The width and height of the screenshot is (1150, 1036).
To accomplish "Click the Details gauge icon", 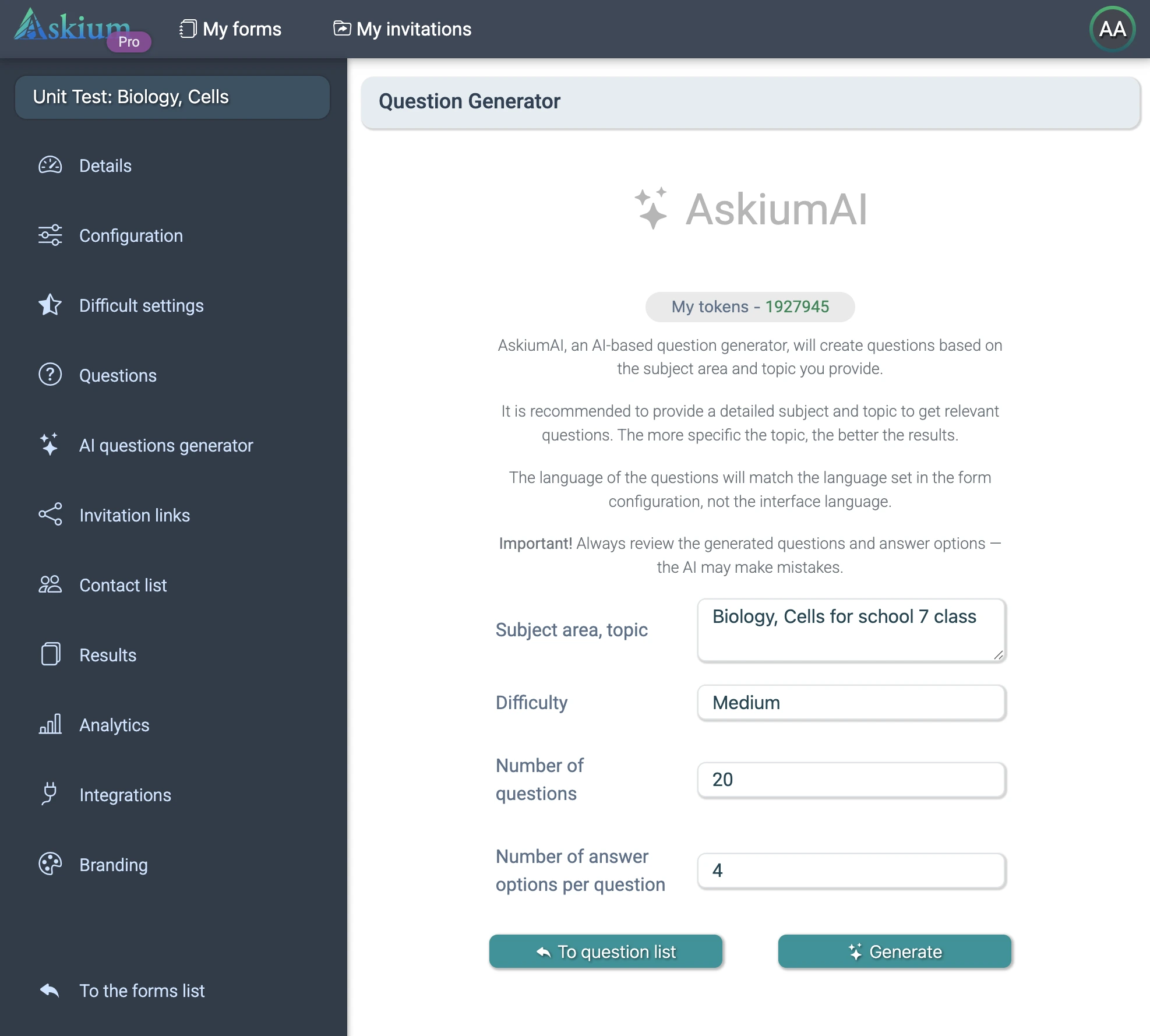I will point(50,165).
